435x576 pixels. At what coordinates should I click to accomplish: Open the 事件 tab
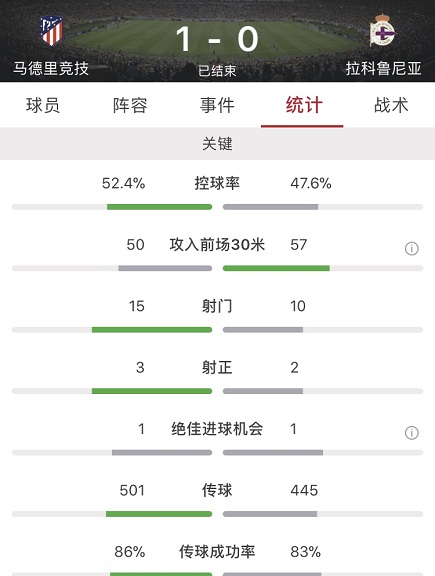pos(217,105)
